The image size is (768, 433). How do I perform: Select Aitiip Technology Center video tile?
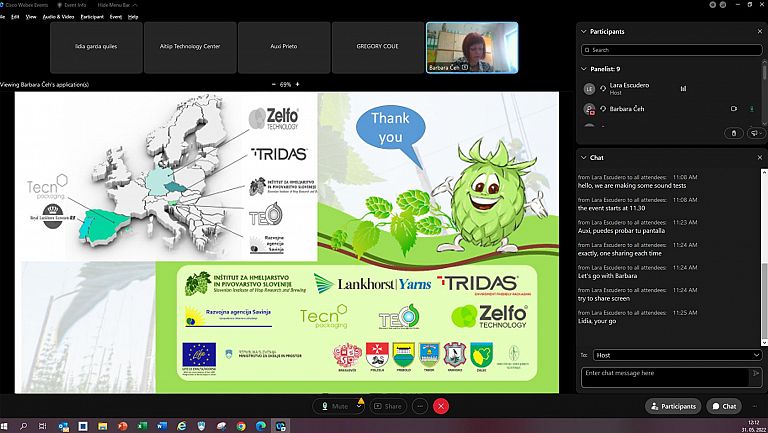tap(190, 47)
